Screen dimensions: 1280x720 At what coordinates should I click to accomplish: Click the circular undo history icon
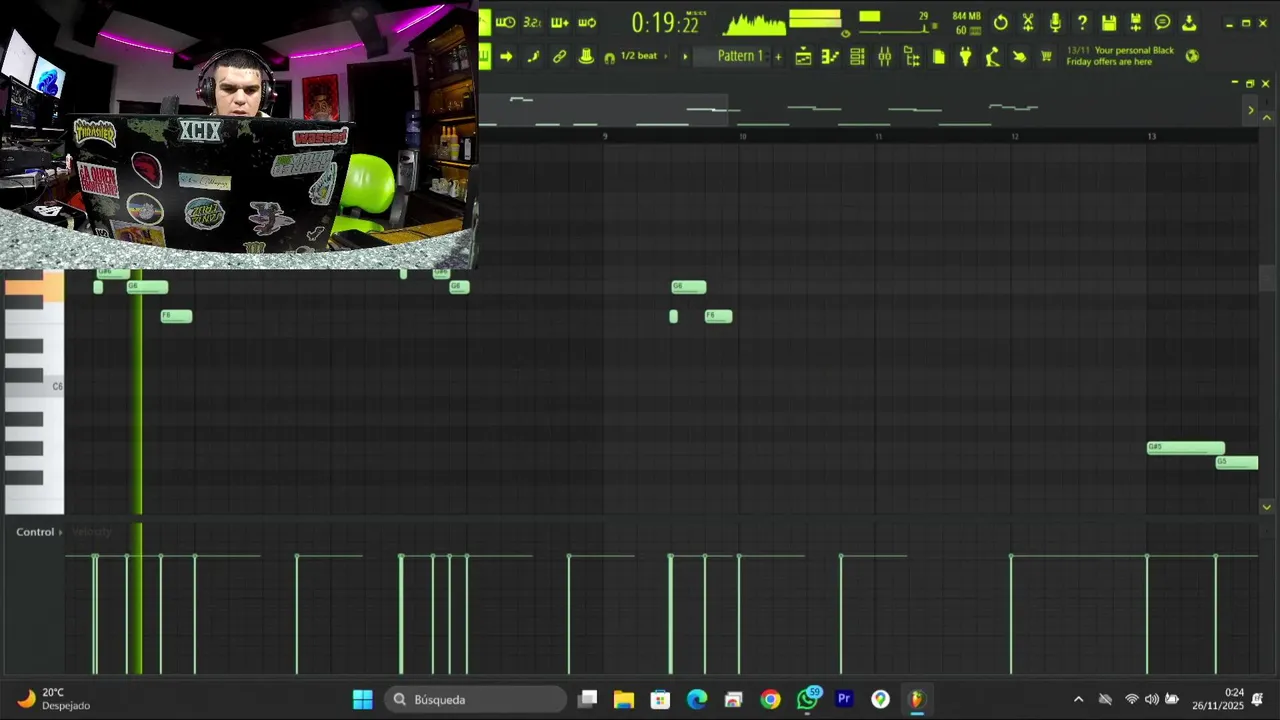pos(1000,22)
